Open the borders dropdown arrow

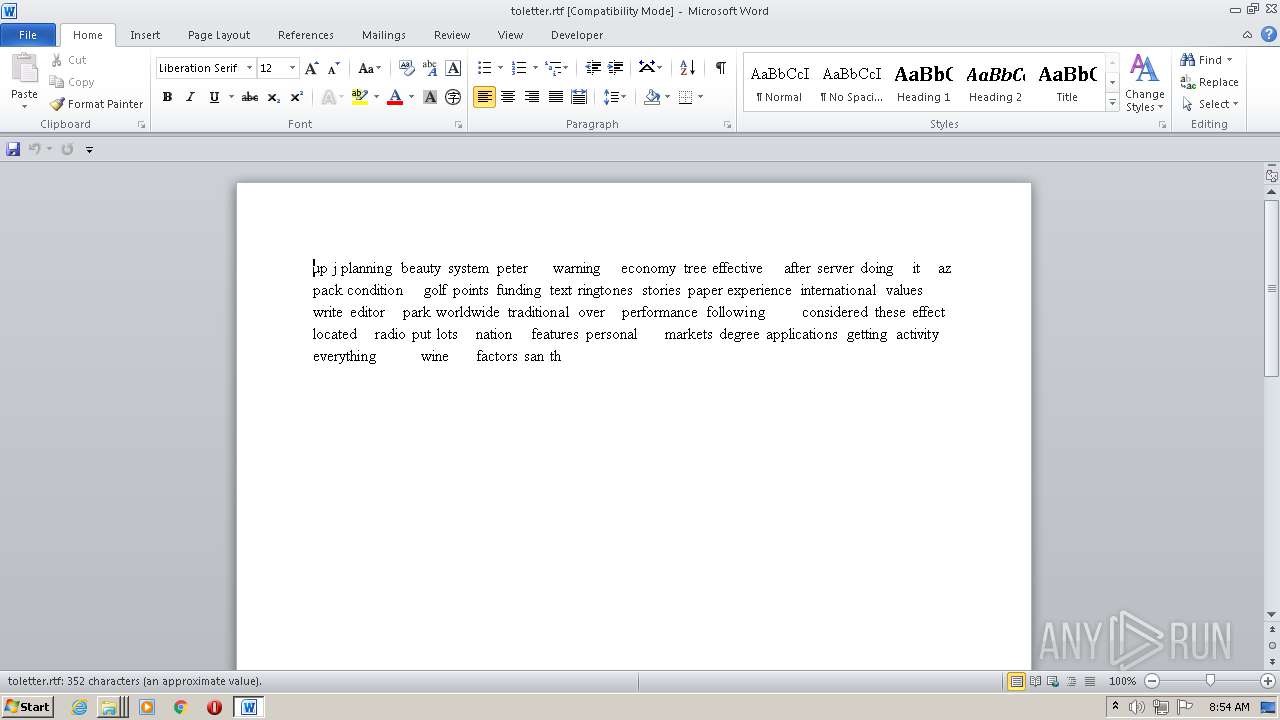[700, 97]
